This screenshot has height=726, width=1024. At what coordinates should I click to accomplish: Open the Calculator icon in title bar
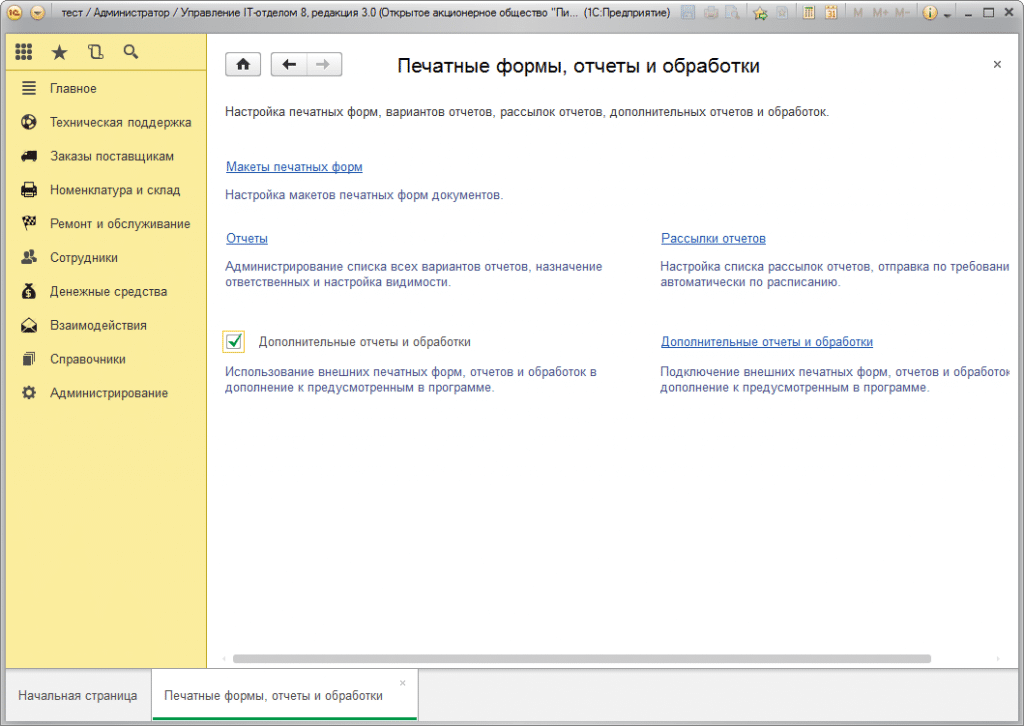(808, 12)
